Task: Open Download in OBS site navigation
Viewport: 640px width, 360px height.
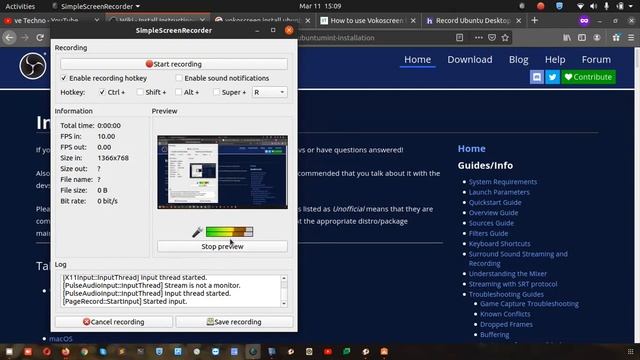Action: pos(470,60)
